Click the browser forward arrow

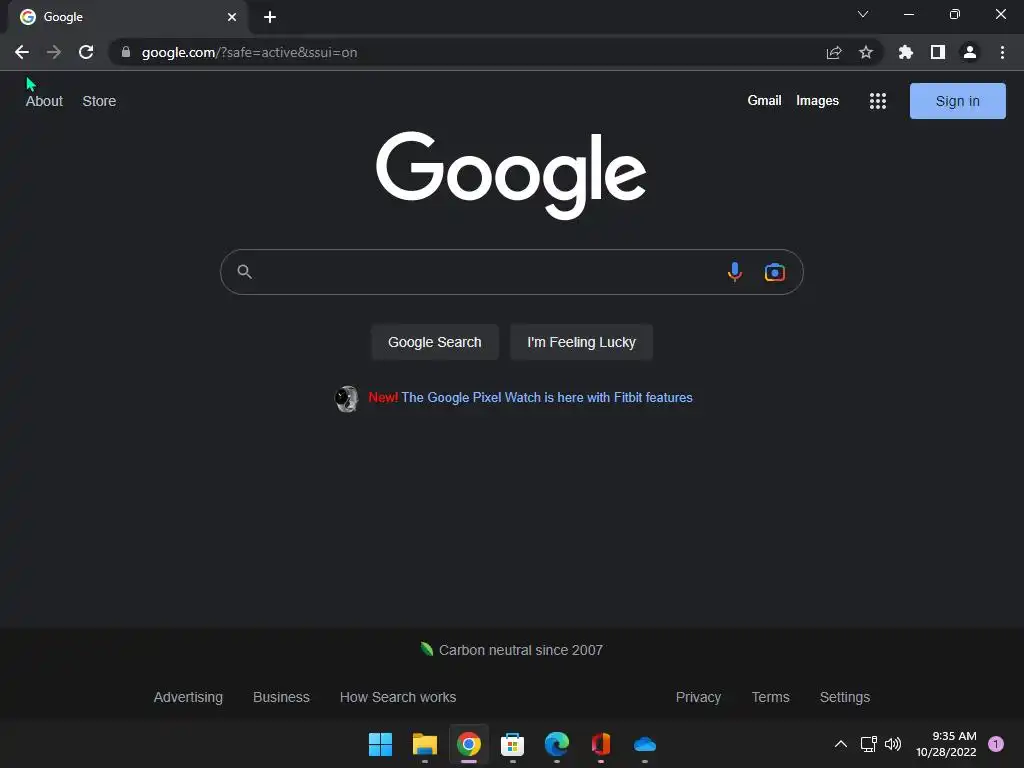click(54, 52)
